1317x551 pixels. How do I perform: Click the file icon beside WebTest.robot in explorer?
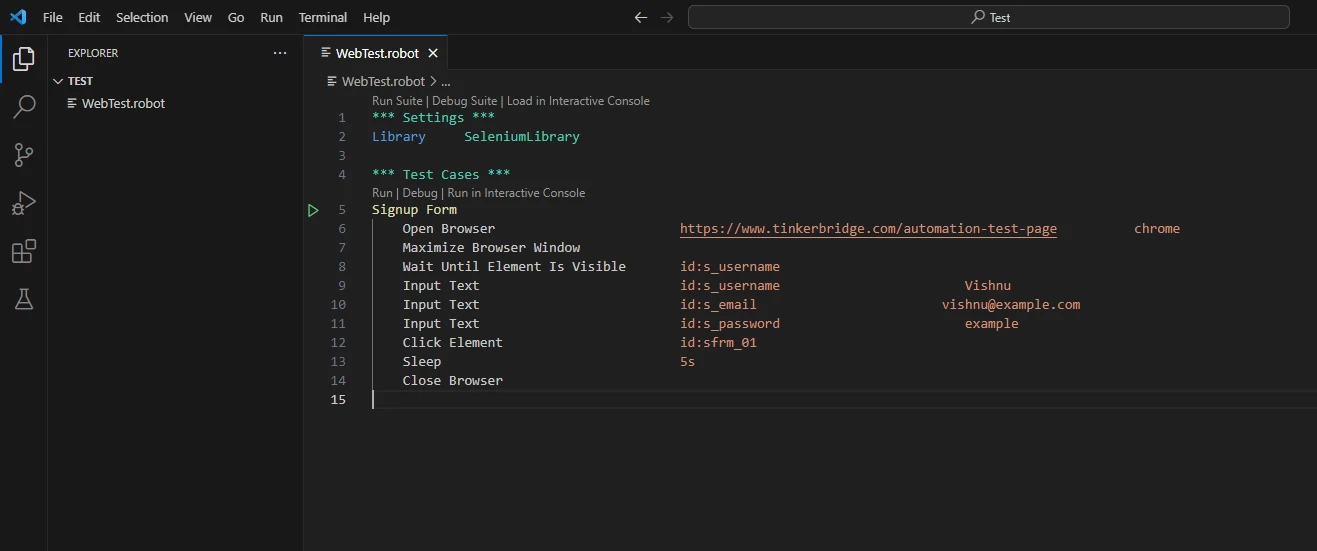(72, 103)
